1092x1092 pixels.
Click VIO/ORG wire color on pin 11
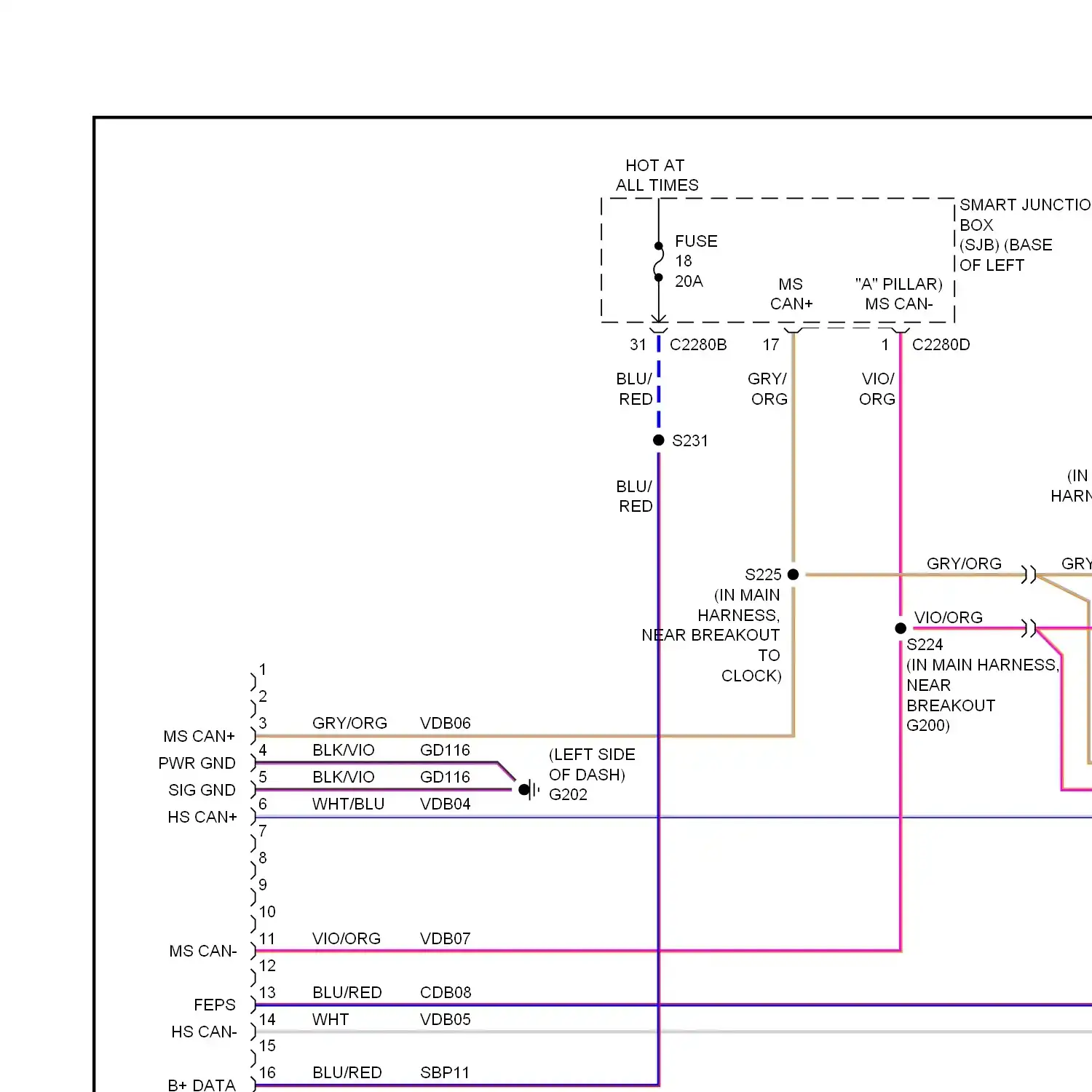coord(347,938)
